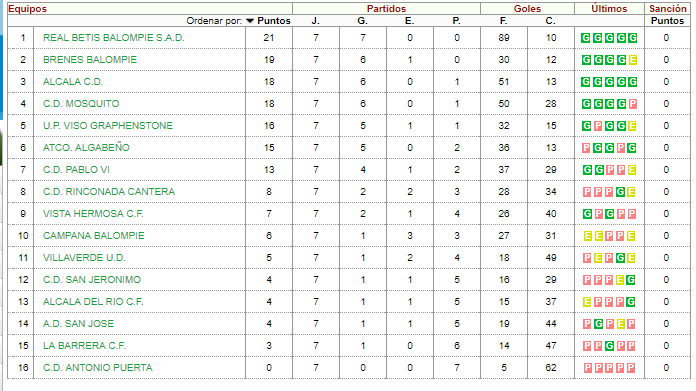Open BRENES BALOMPIE team link
This screenshot has width=696, height=391.
click(x=90, y=60)
